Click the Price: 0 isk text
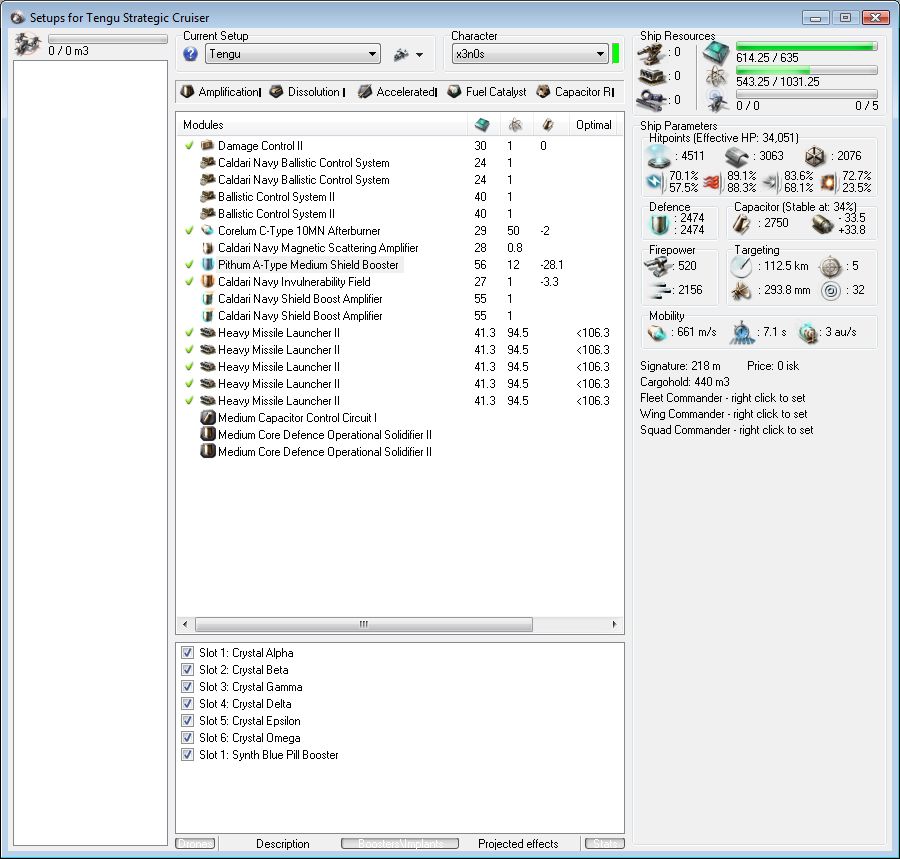Viewport: 900px width, 859px height. pyautogui.click(x=773, y=366)
